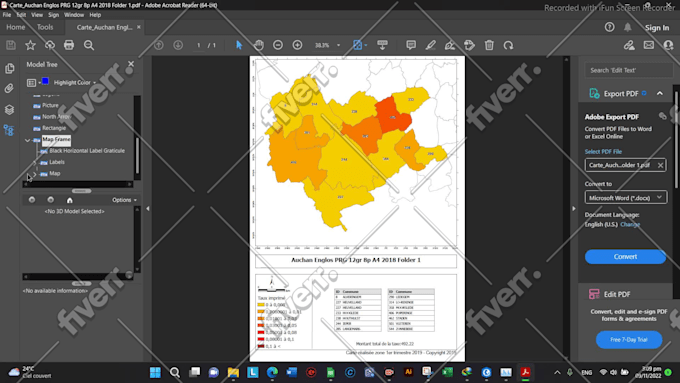
Task: Click the page number field
Action: [x=199, y=45]
